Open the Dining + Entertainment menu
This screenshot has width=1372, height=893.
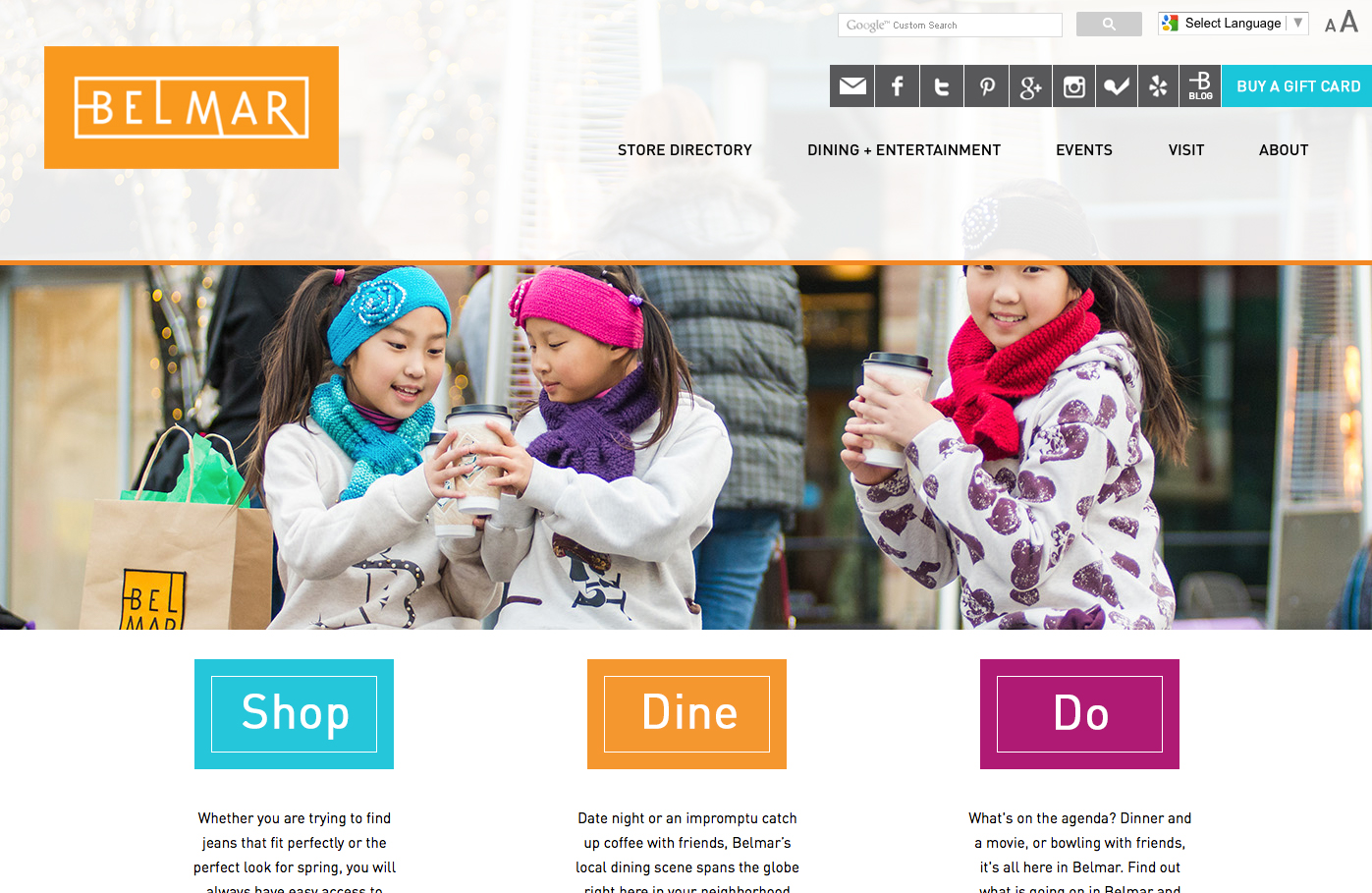[904, 150]
